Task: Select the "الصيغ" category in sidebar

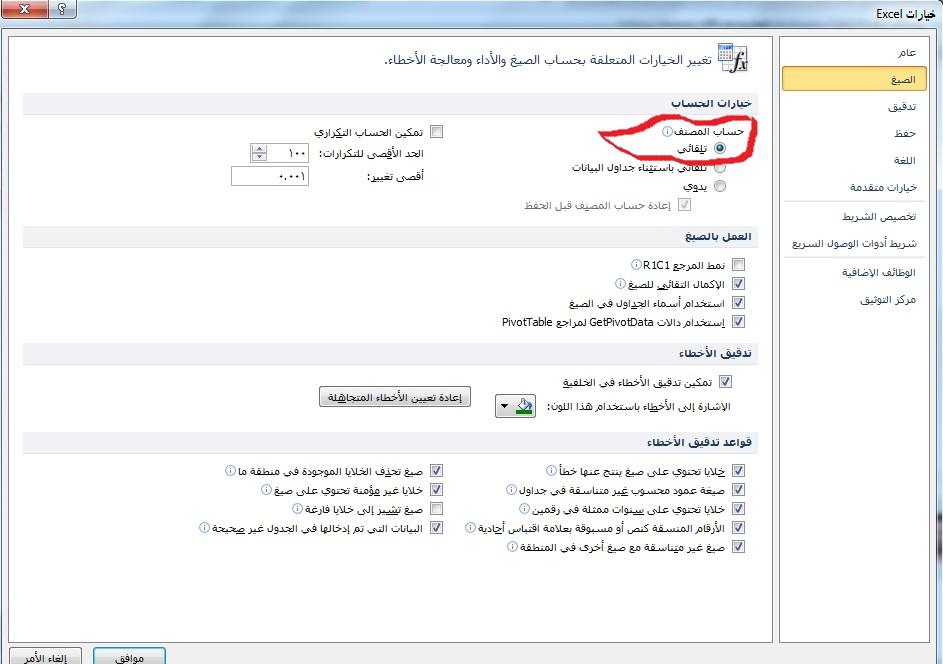Action: click(x=854, y=79)
